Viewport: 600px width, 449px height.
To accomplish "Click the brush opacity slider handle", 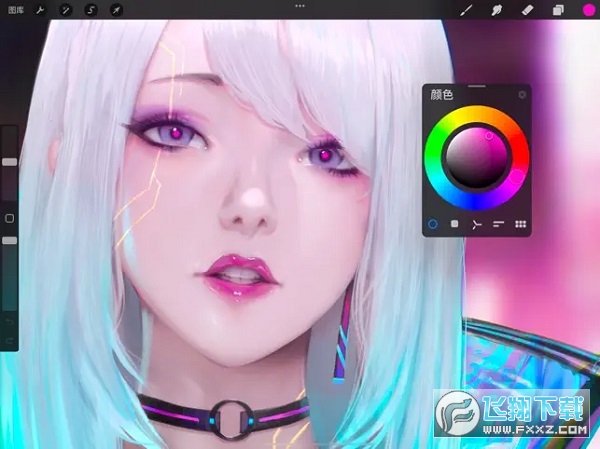I will (10, 240).
